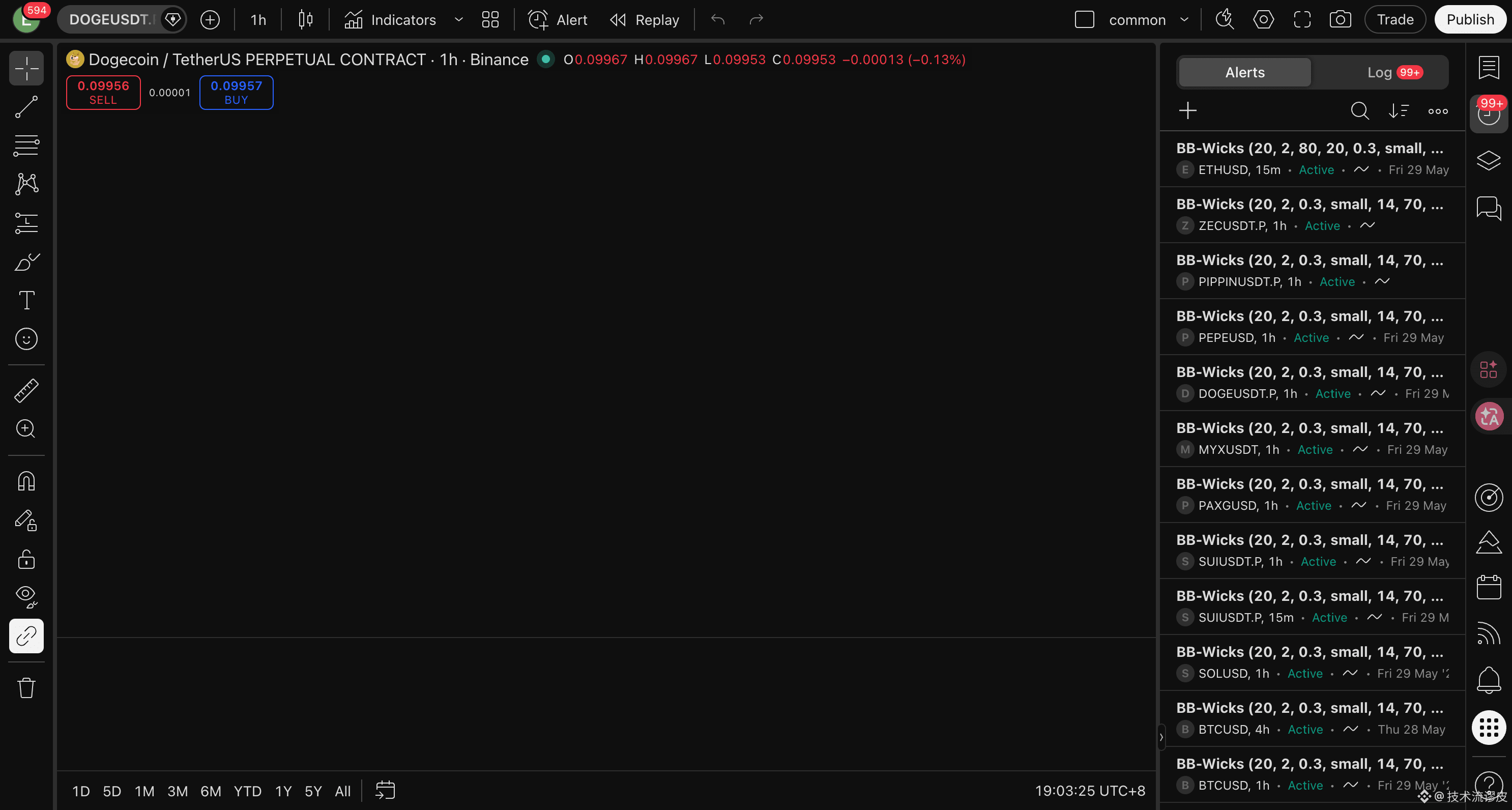The height and width of the screenshot is (810, 1512).
Task: Search alerts with magnifier icon
Action: pyautogui.click(x=1360, y=110)
